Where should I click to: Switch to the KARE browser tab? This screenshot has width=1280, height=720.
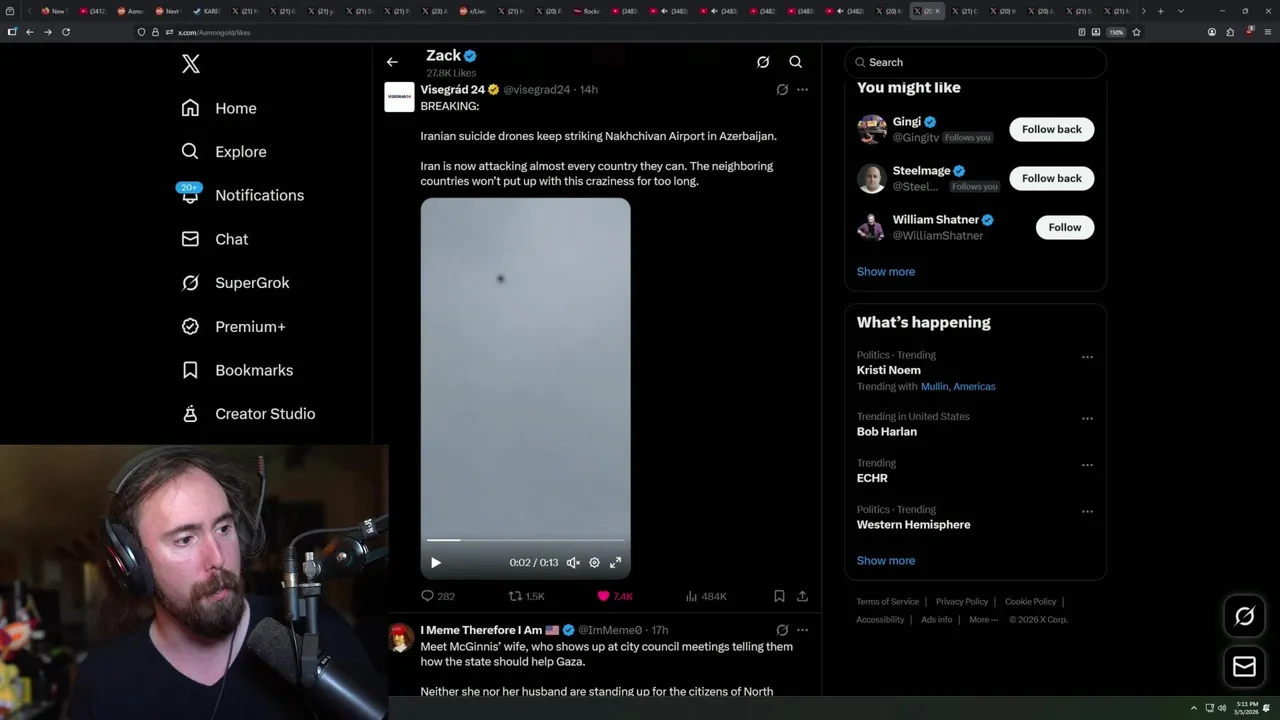point(207,11)
